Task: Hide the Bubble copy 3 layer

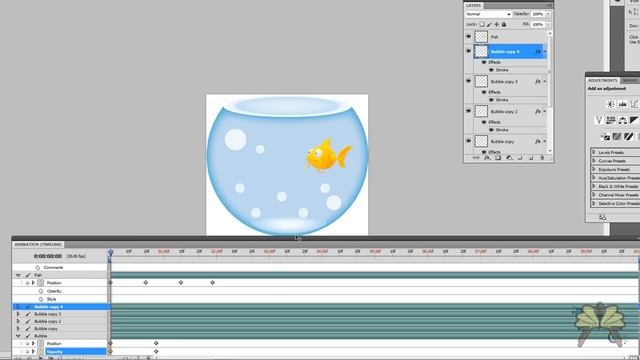Action: tap(469, 81)
